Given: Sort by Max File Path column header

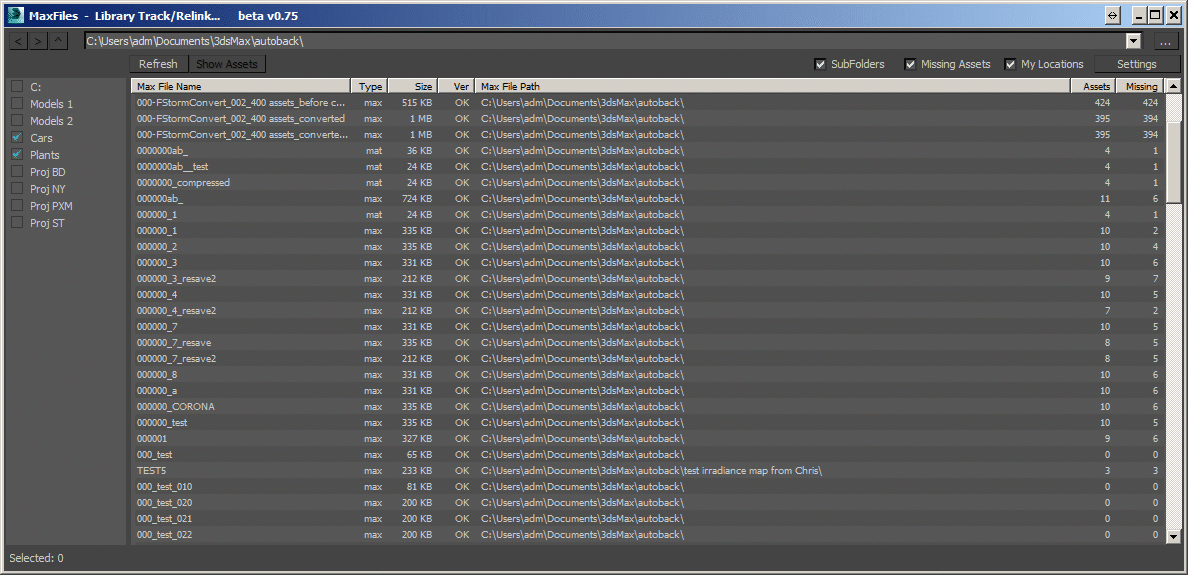Looking at the screenshot, I should [x=773, y=86].
